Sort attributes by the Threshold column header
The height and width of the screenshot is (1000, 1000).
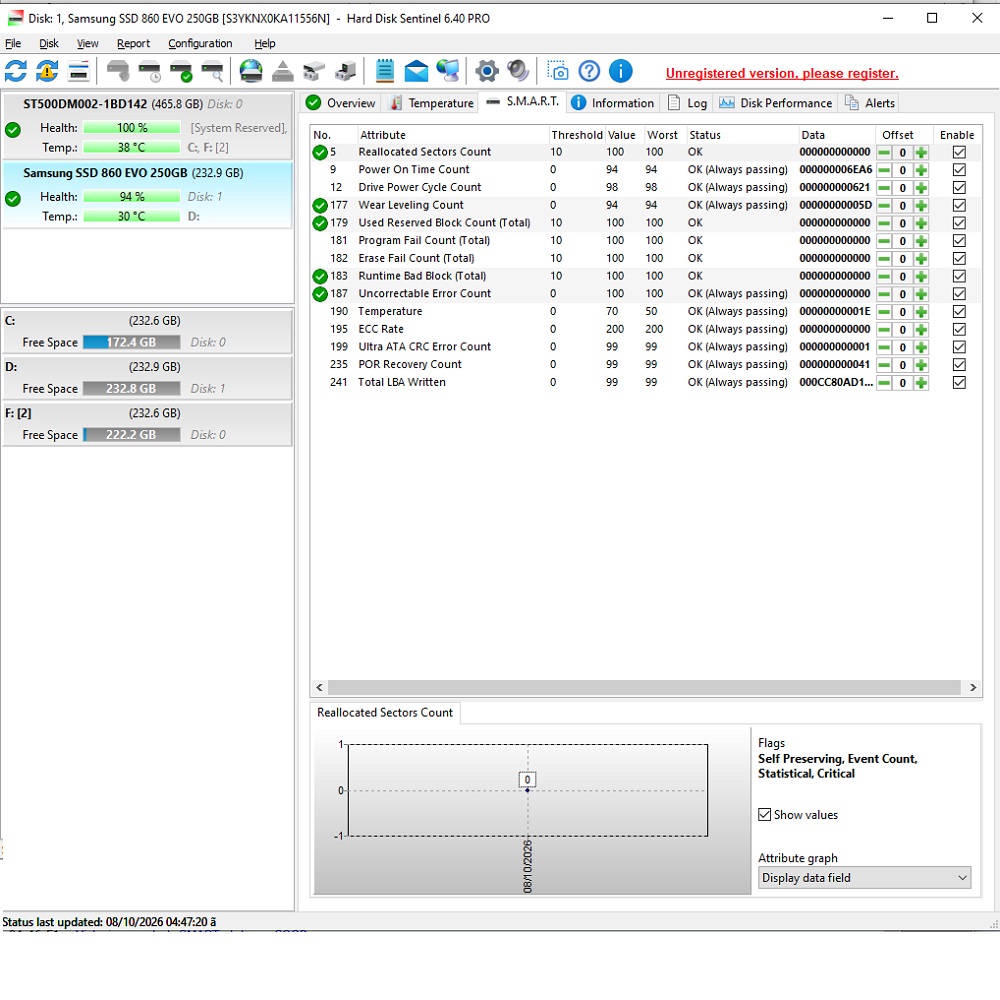(577, 135)
